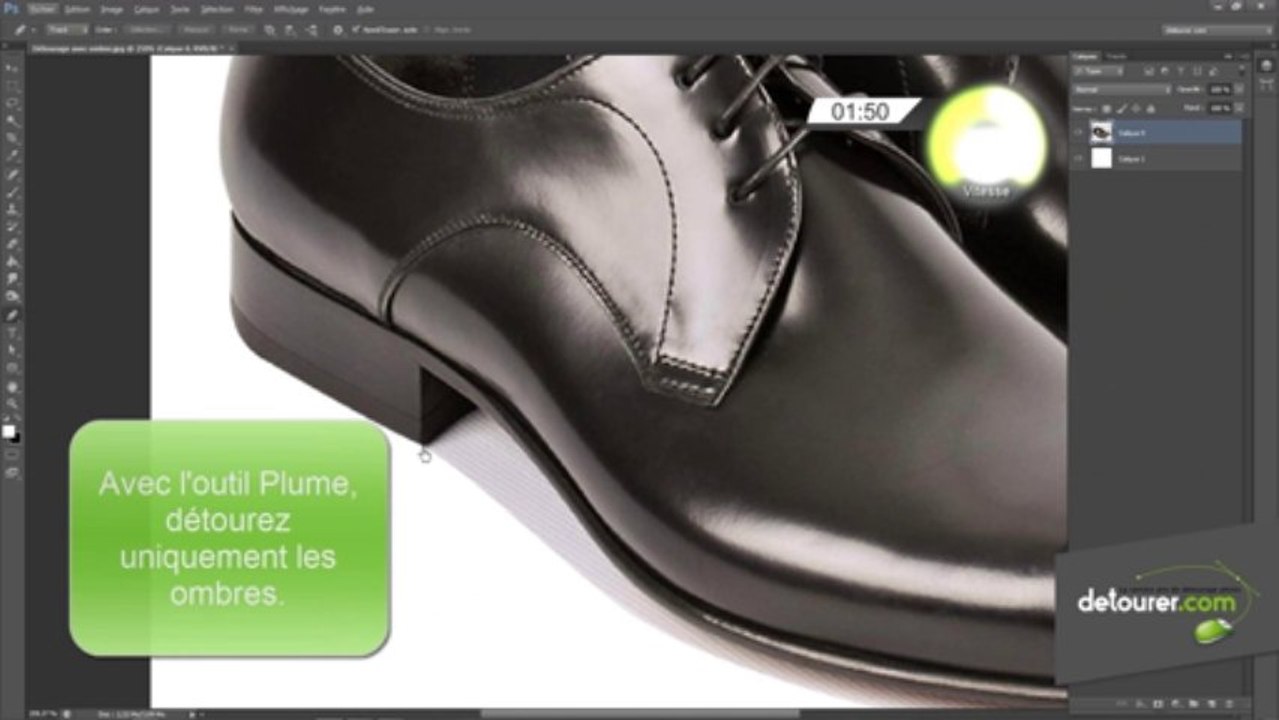Toggle lock all padlock icon
1279x720 pixels.
1150,109
